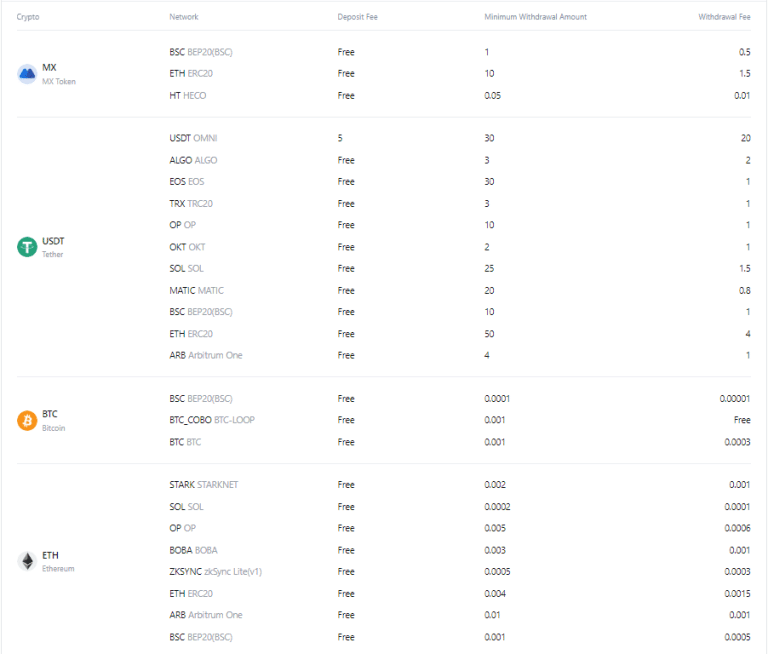The height and width of the screenshot is (654, 768).
Task: Click the MATIC MATIC network row
Action: pyautogui.click(x=384, y=291)
